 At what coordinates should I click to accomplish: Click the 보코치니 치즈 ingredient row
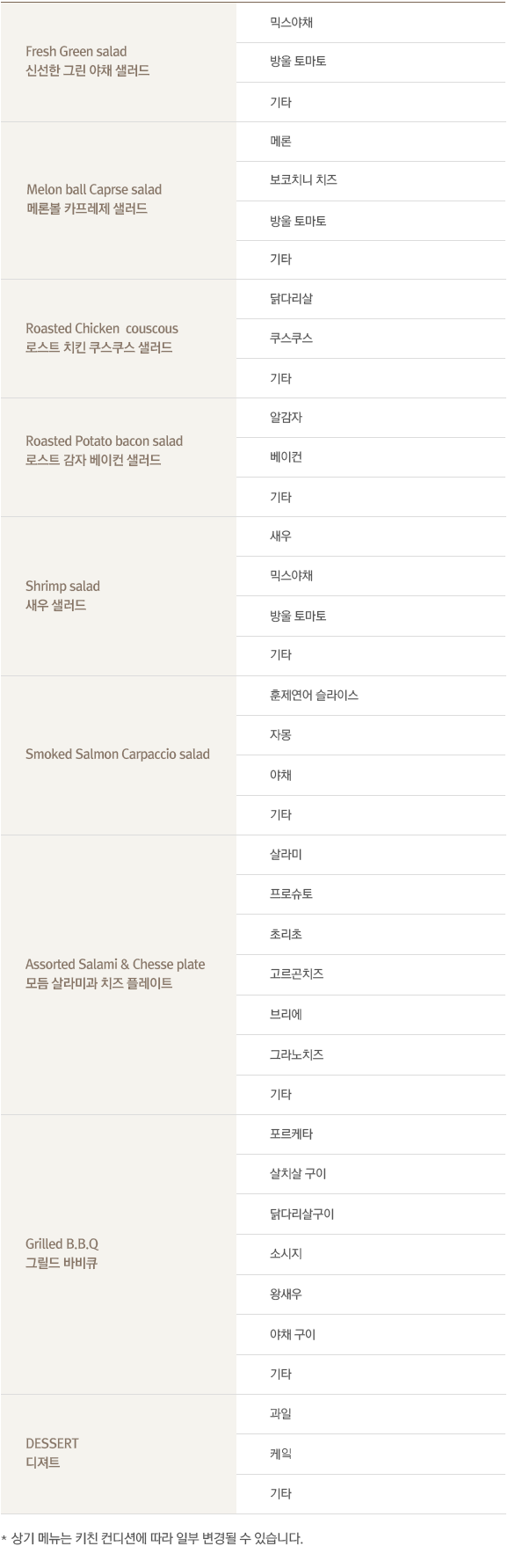click(x=371, y=181)
